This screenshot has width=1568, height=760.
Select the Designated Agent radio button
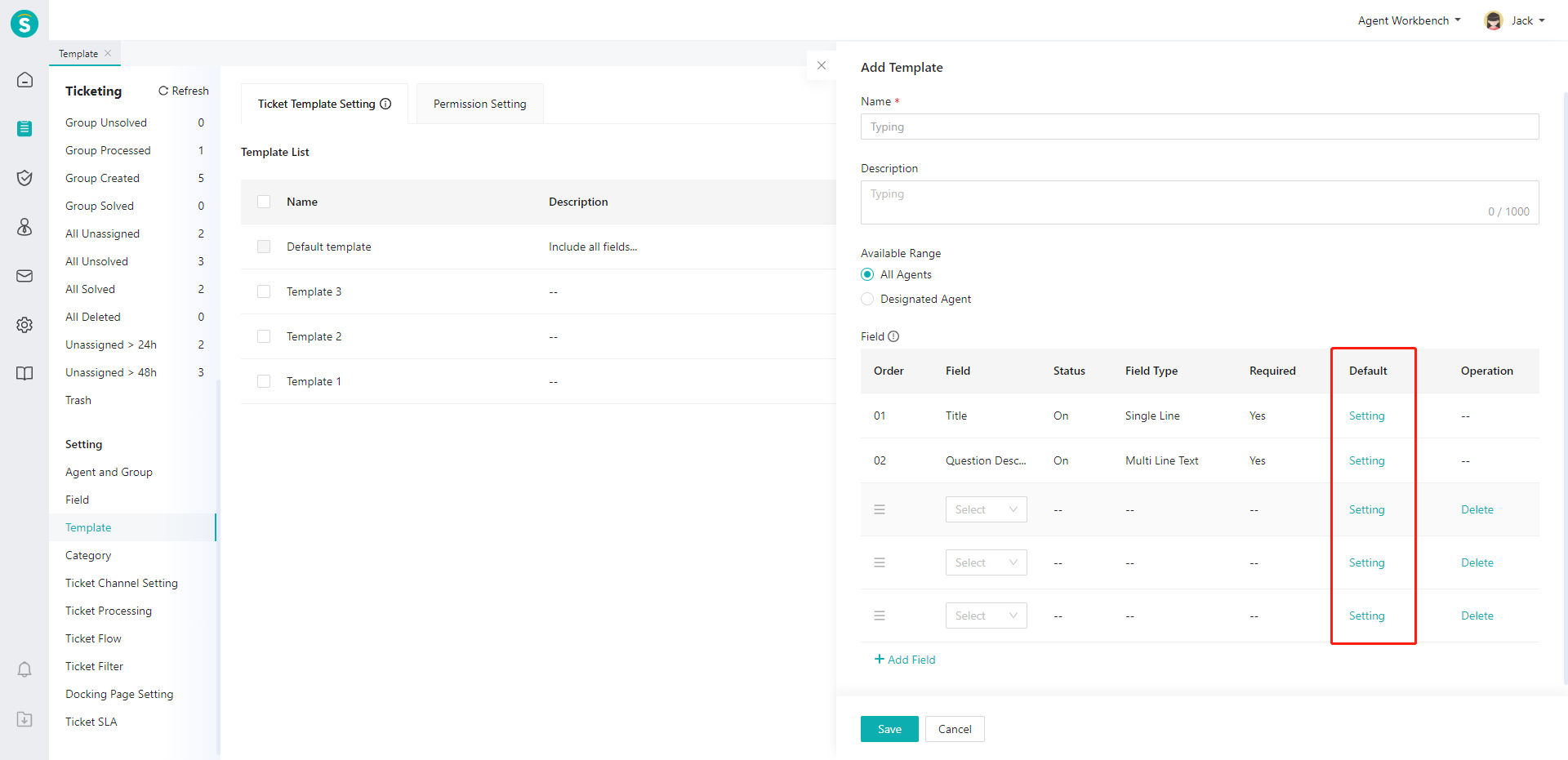[867, 299]
